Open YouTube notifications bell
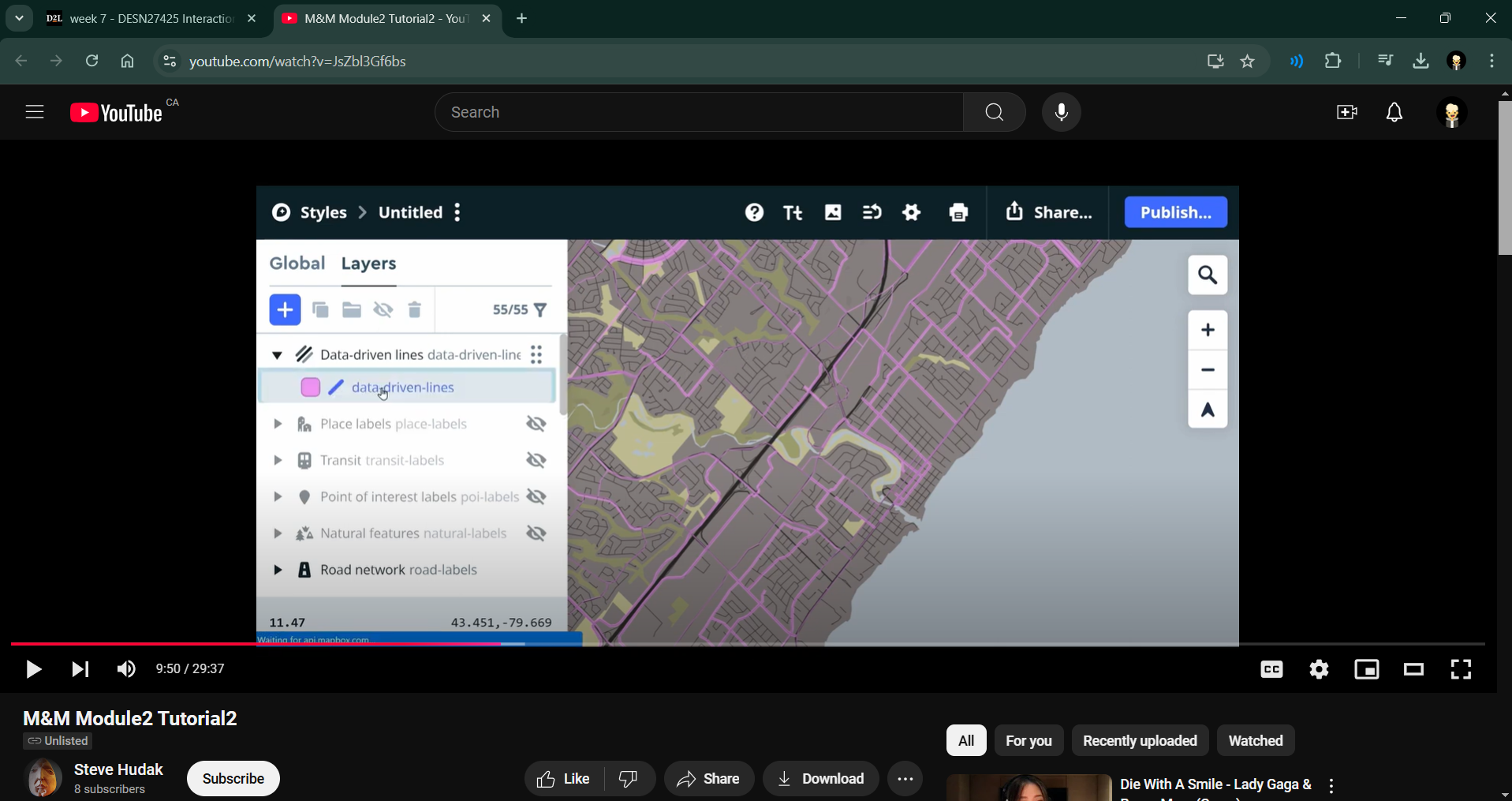 [1394, 113]
